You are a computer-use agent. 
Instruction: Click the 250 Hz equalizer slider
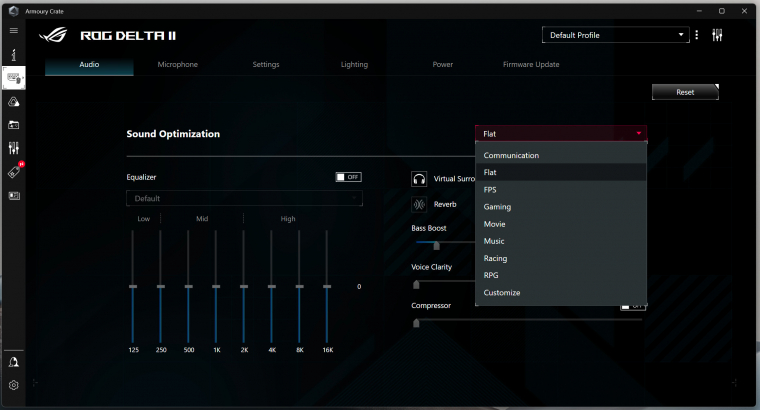160,286
